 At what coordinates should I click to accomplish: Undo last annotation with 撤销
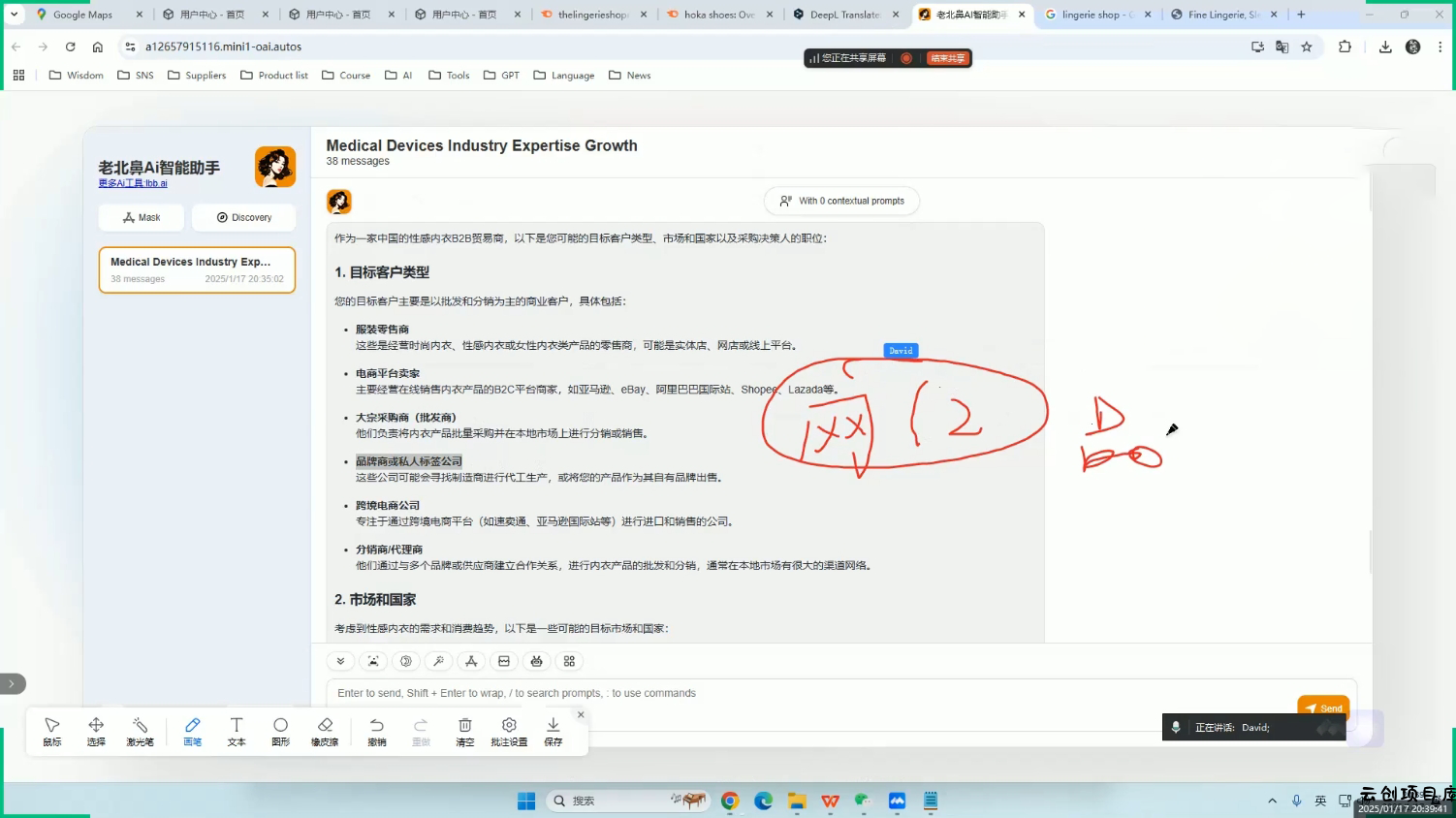point(376,731)
